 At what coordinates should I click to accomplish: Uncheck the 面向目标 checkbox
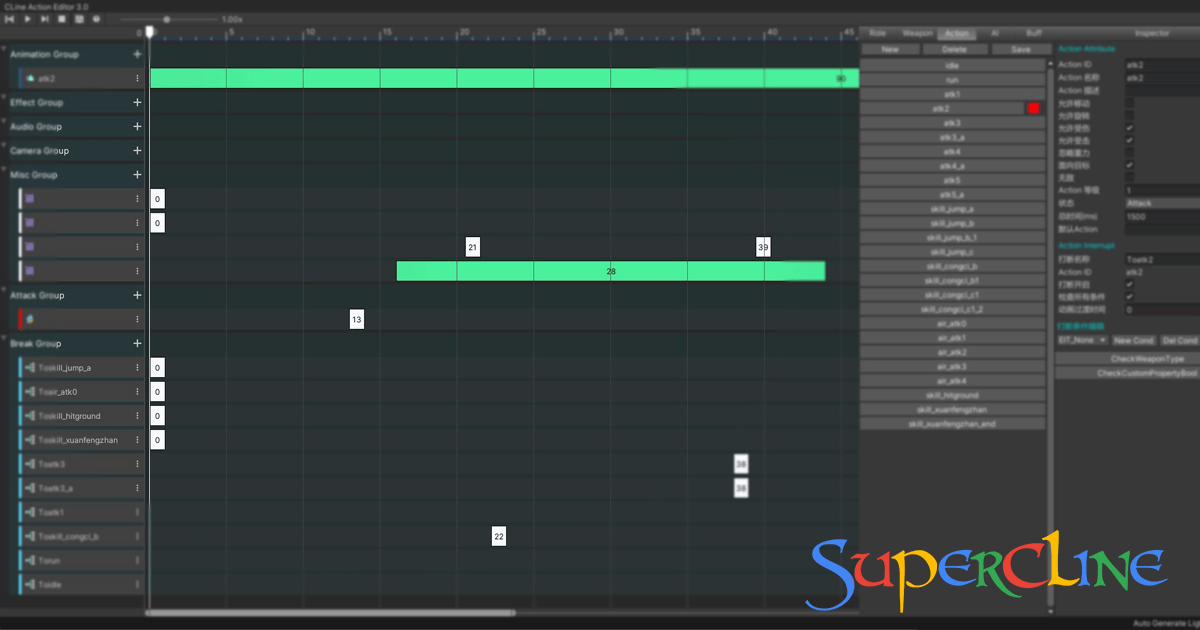tap(1129, 165)
